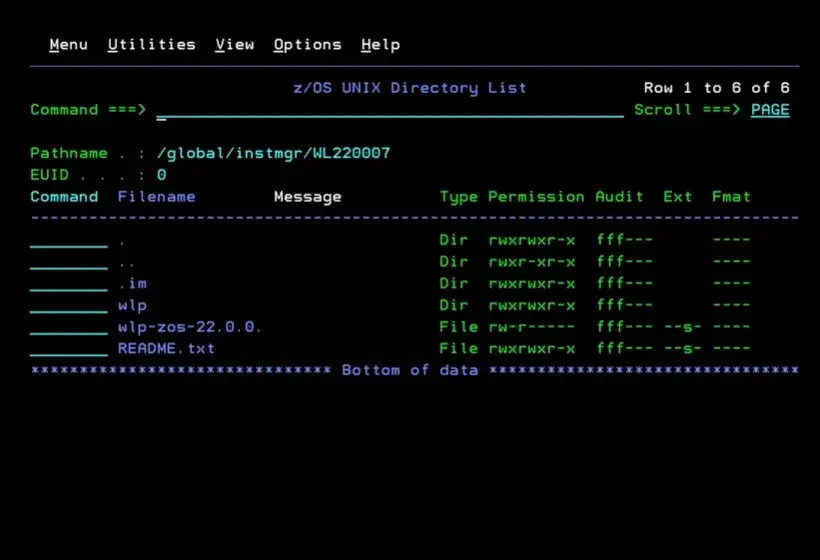Select the wlp directory name
Viewport: 820px width, 560px height.
click(x=132, y=306)
